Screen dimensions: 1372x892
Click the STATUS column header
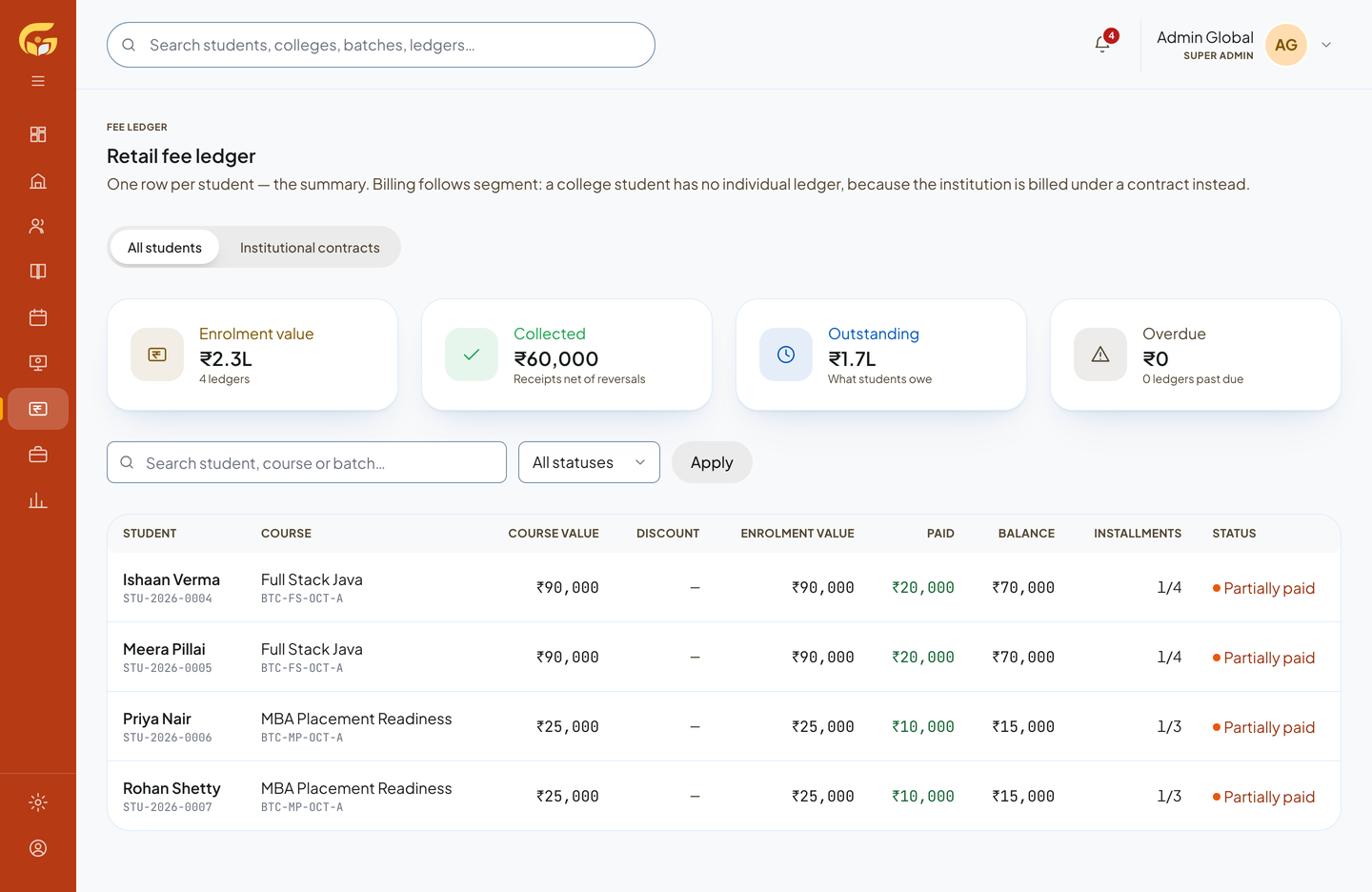click(1234, 534)
